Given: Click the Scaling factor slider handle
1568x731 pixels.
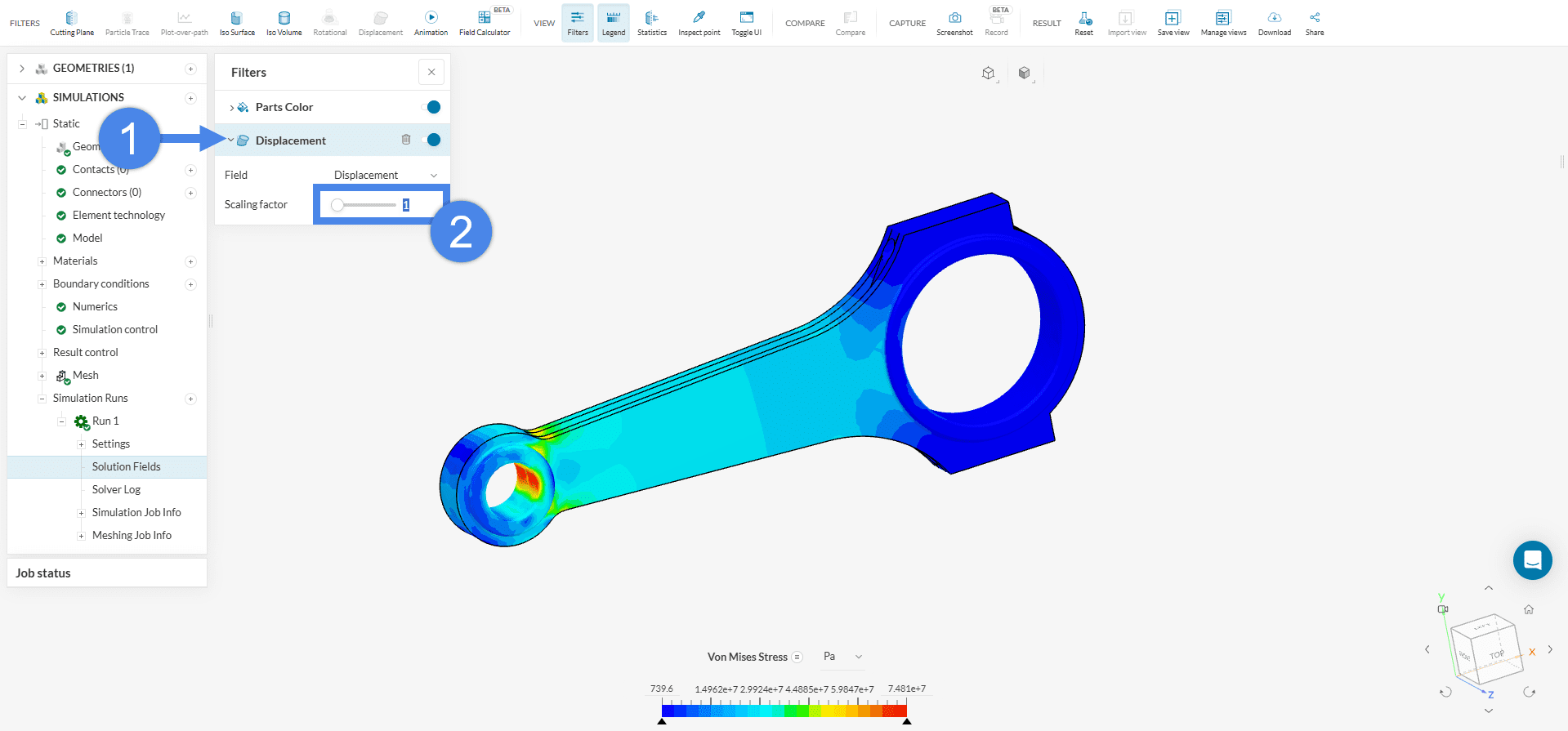Looking at the screenshot, I should tap(337, 205).
